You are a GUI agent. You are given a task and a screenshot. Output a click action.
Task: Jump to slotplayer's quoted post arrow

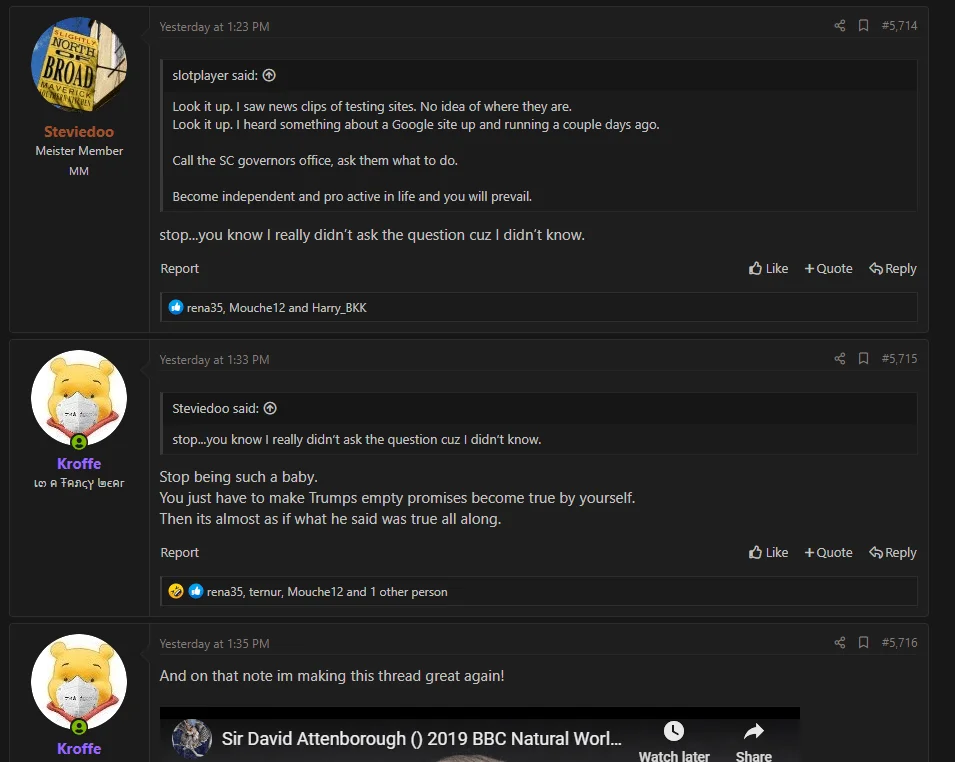point(269,76)
